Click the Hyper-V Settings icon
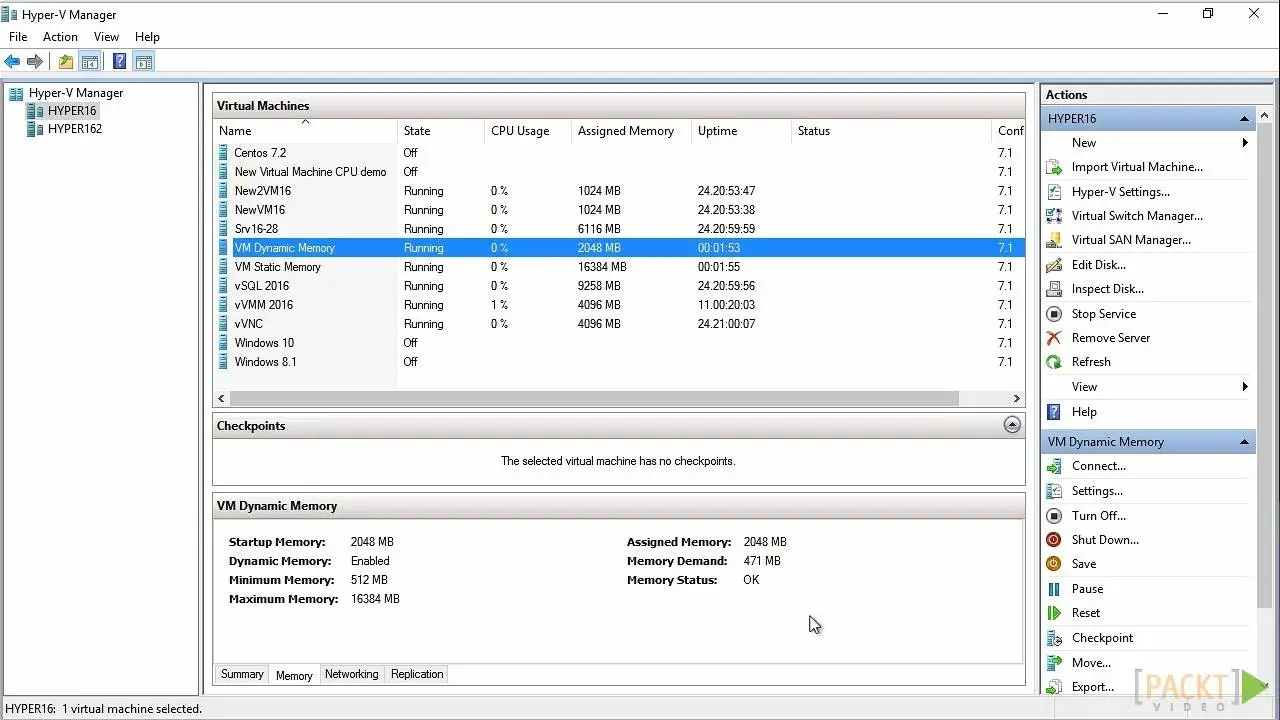The image size is (1280, 720). click(1053, 192)
